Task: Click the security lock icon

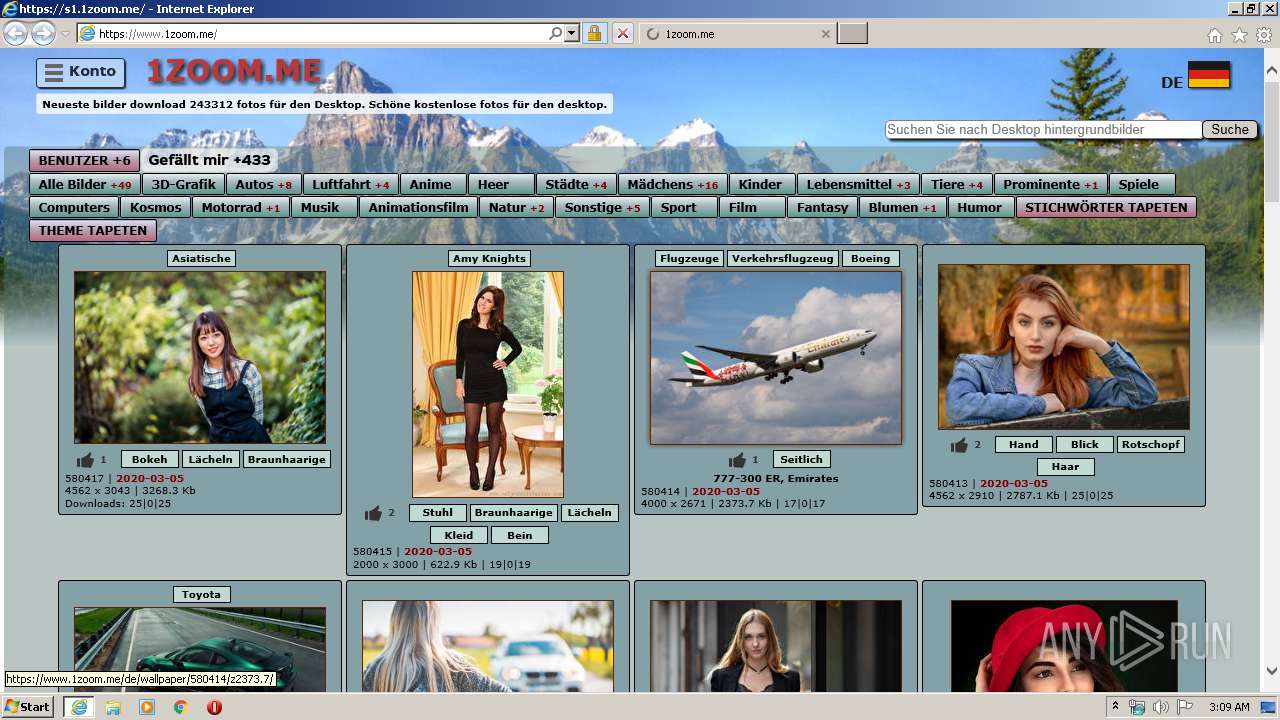Action: [594, 34]
